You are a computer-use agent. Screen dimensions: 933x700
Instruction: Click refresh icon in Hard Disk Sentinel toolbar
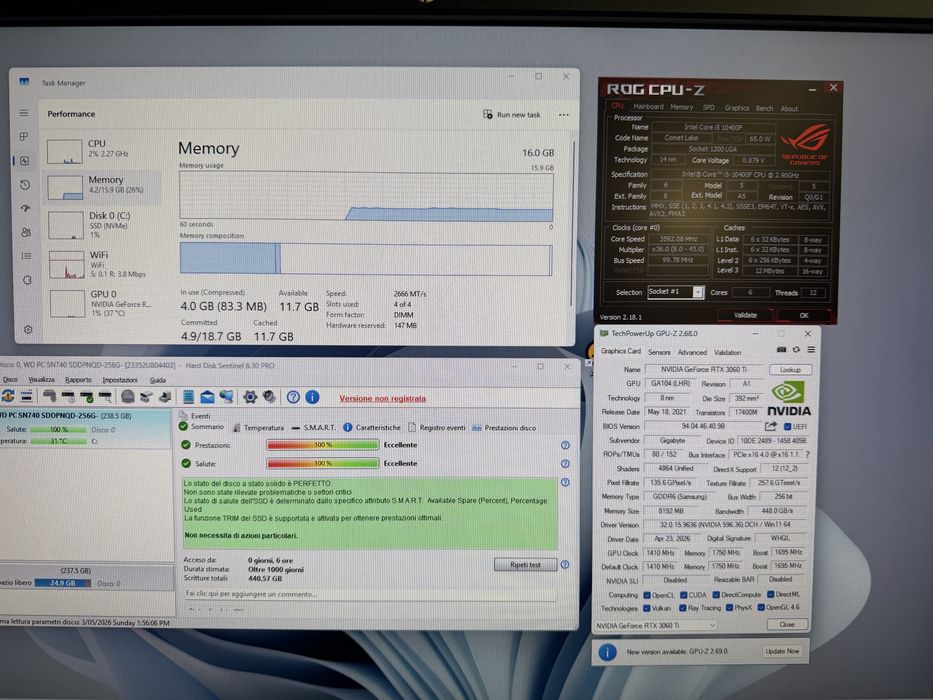coord(8,396)
